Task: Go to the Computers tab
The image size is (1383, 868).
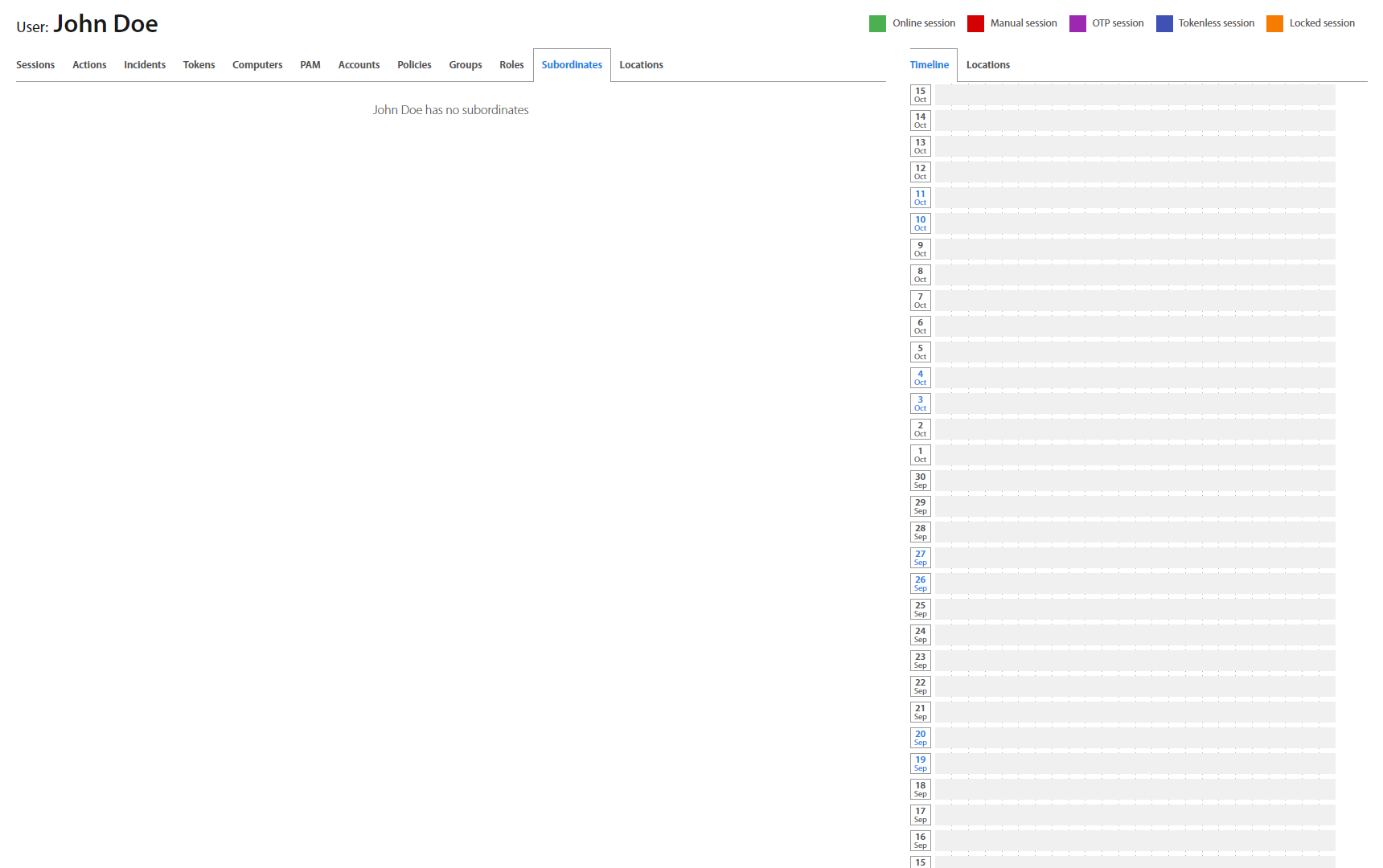Action: 257,65
